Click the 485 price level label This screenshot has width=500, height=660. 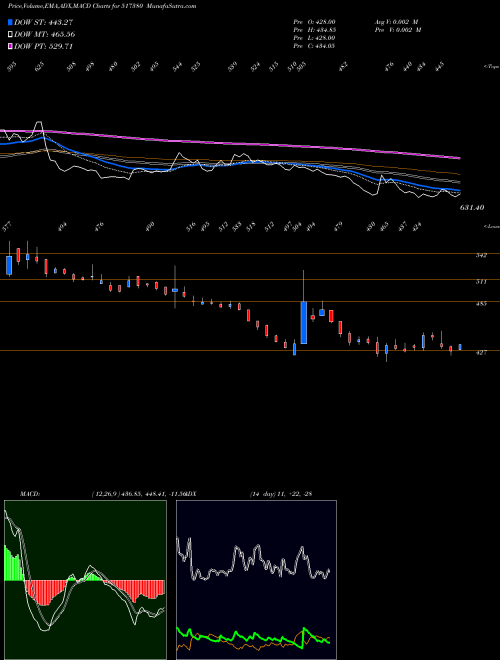click(x=481, y=303)
